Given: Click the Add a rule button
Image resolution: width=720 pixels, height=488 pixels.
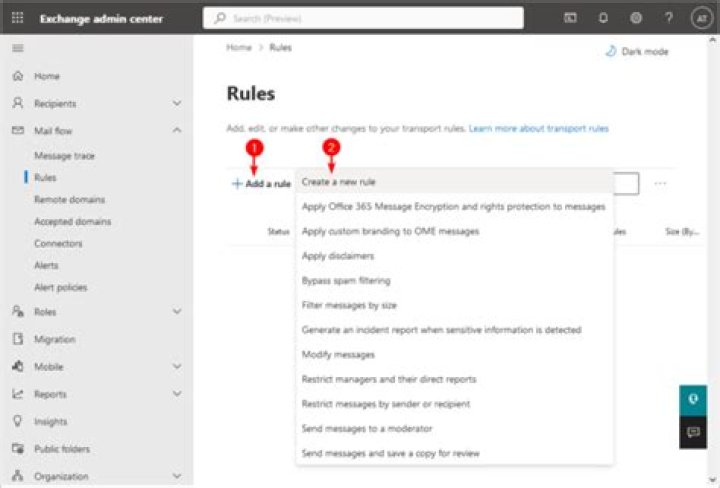Looking at the screenshot, I should (x=261, y=184).
